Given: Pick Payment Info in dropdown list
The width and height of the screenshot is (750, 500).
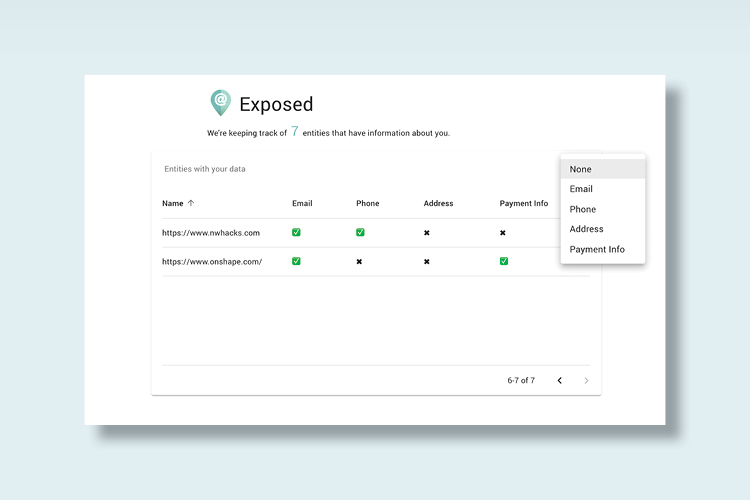Looking at the screenshot, I should [x=603, y=249].
